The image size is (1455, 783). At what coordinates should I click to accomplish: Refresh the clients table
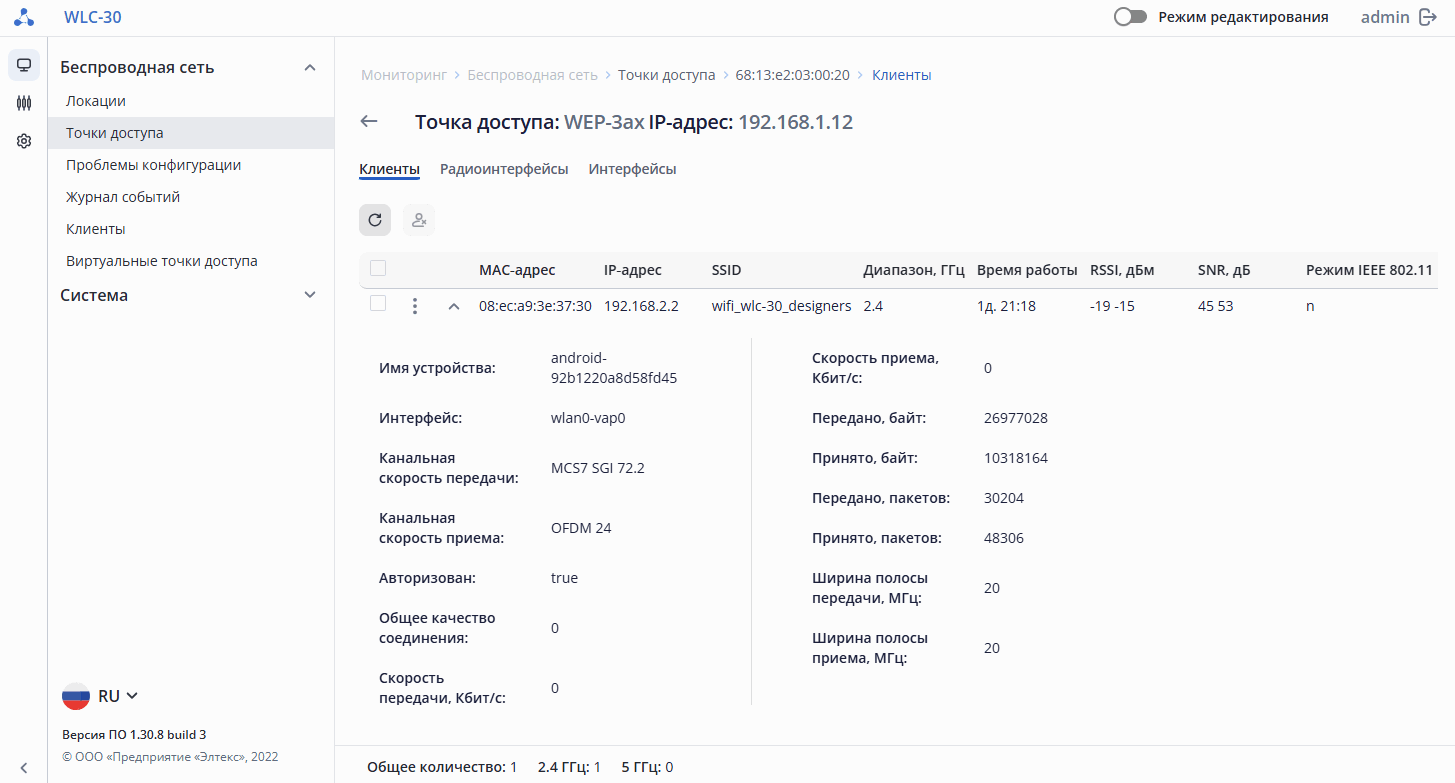tap(375, 220)
